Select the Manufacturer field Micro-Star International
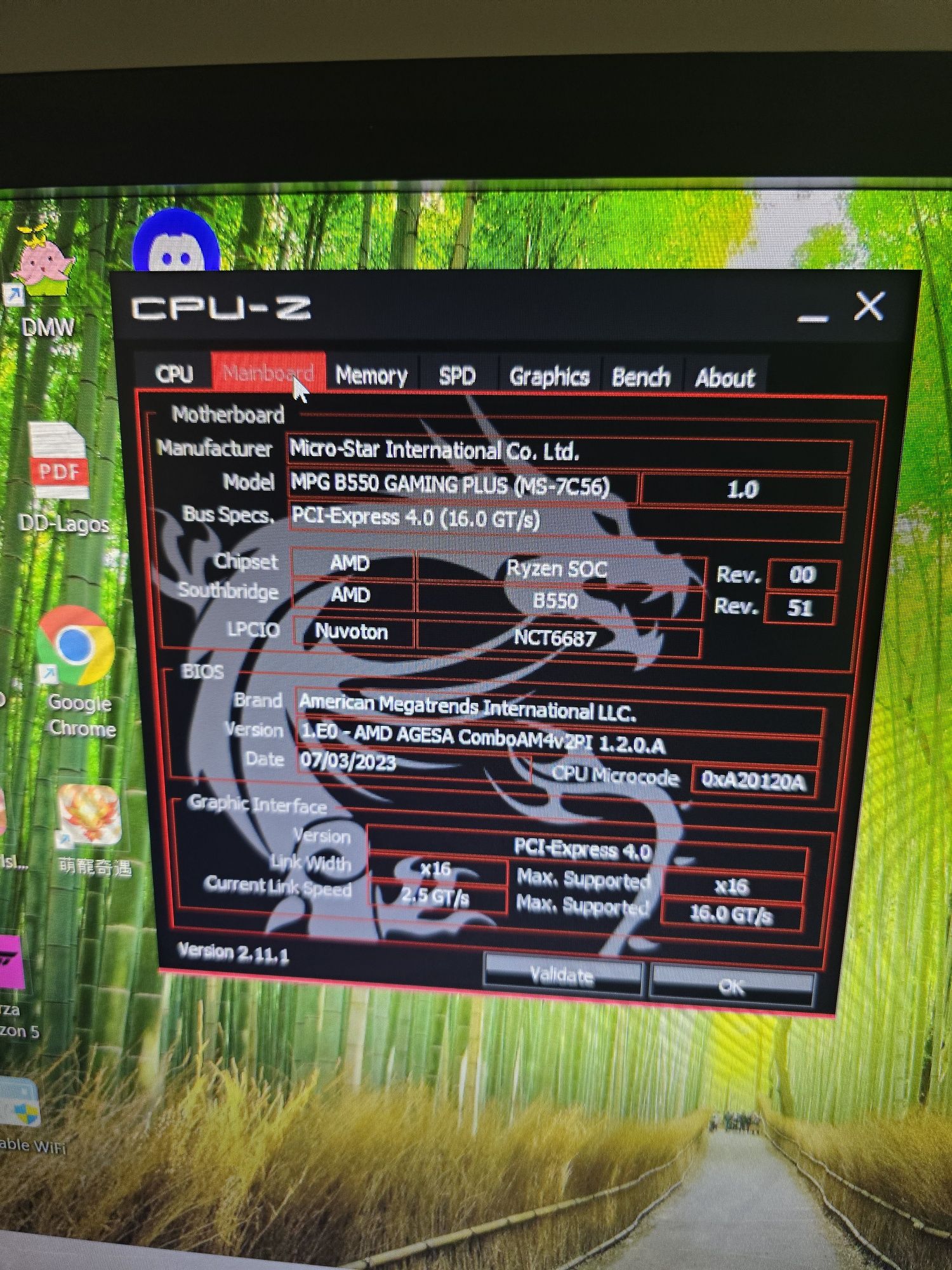The image size is (952, 1270). point(569,452)
